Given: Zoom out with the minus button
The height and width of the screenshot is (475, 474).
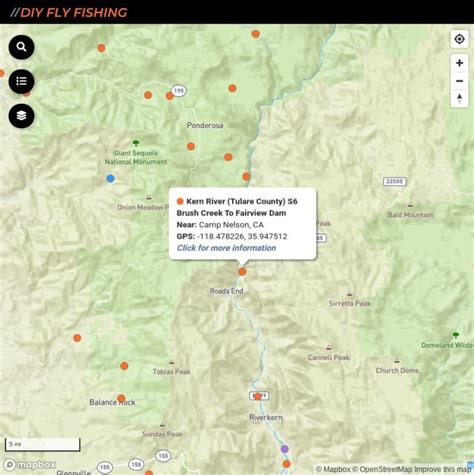Looking at the screenshot, I should pyautogui.click(x=459, y=81).
